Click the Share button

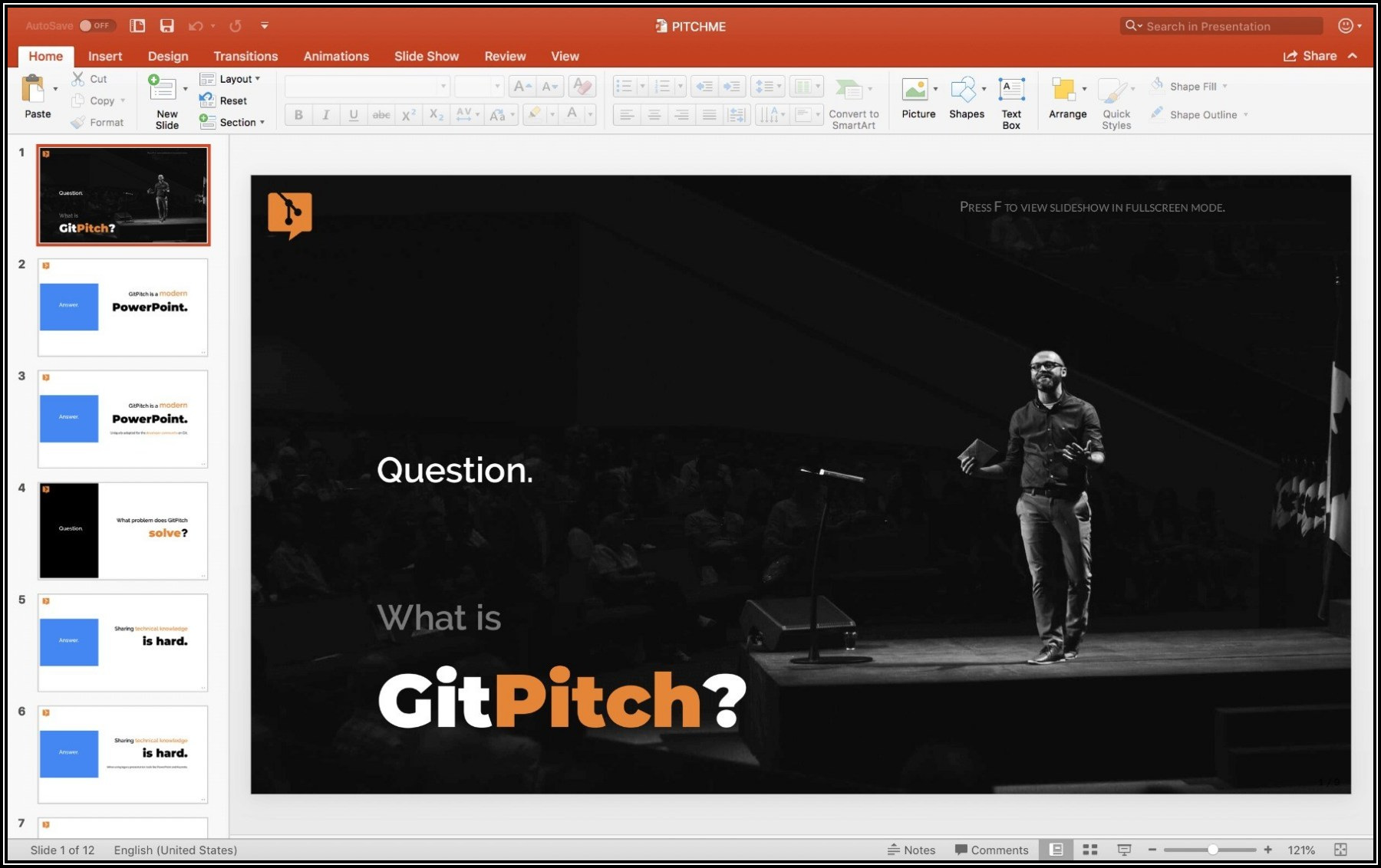[1310, 55]
